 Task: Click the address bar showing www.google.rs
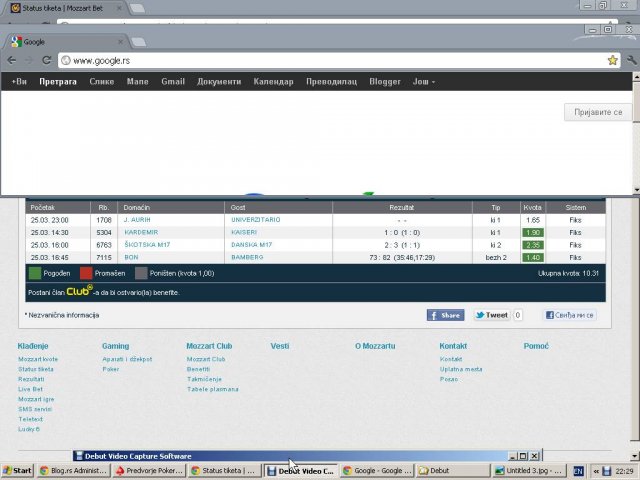[330, 60]
